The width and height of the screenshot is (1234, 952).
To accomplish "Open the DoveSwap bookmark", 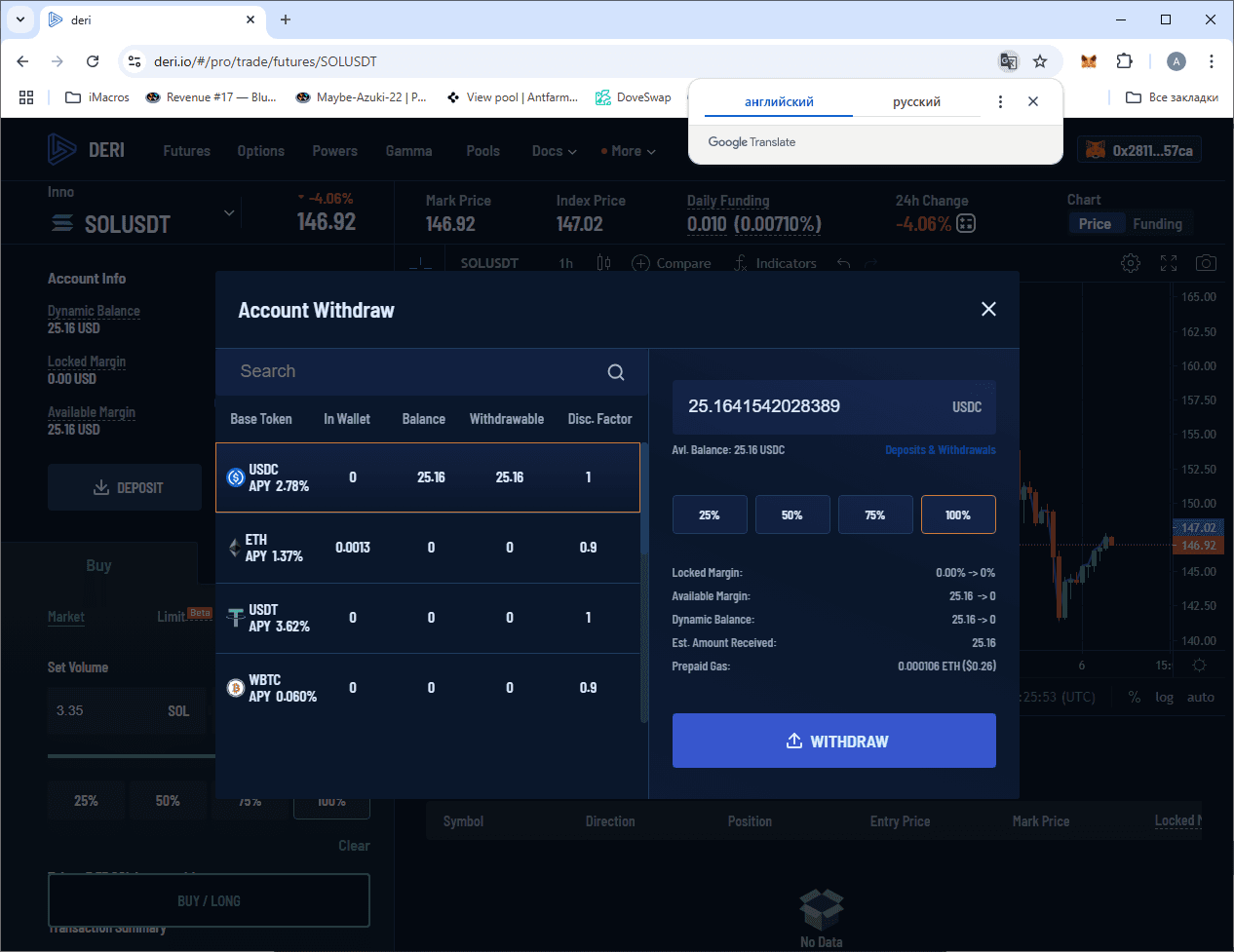I will [x=634, y=97].
